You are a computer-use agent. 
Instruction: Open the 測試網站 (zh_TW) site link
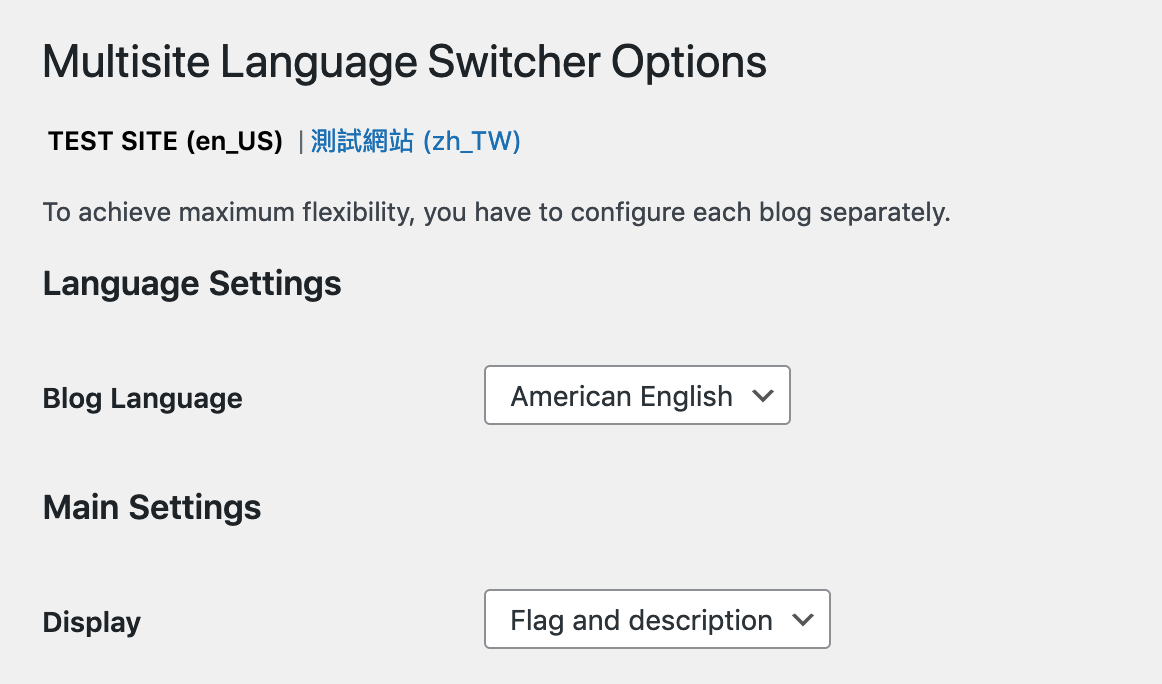[x=415, y=142]
